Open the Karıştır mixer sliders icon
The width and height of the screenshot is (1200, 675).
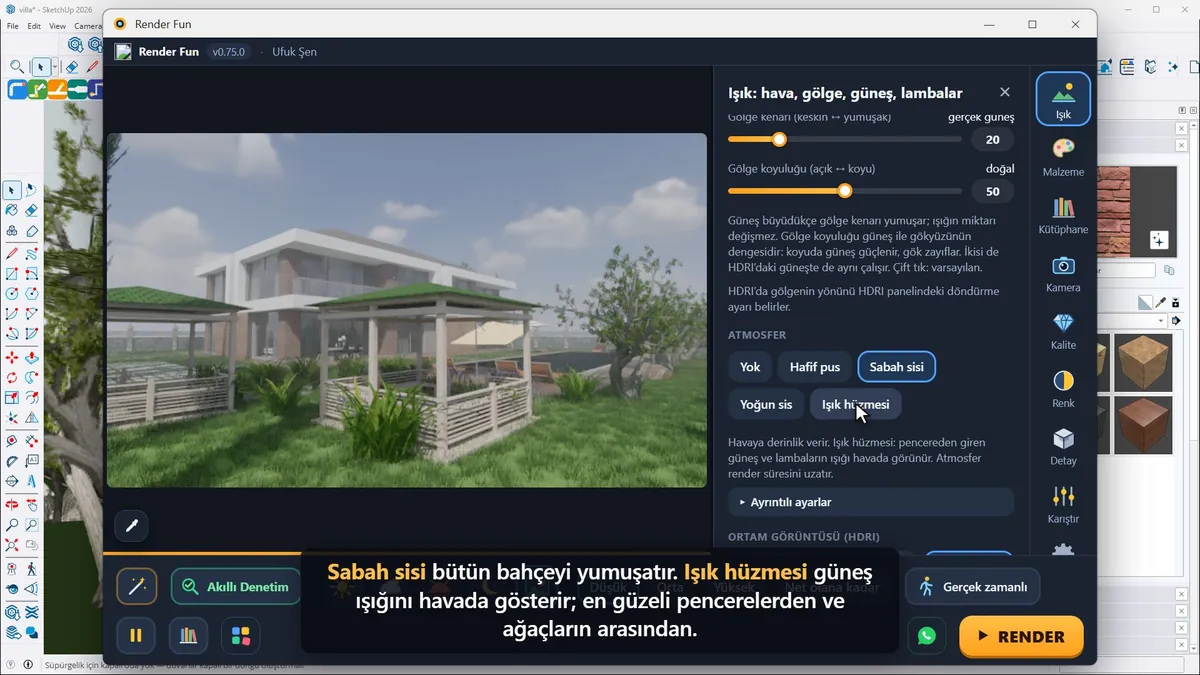coord(1063,503)
